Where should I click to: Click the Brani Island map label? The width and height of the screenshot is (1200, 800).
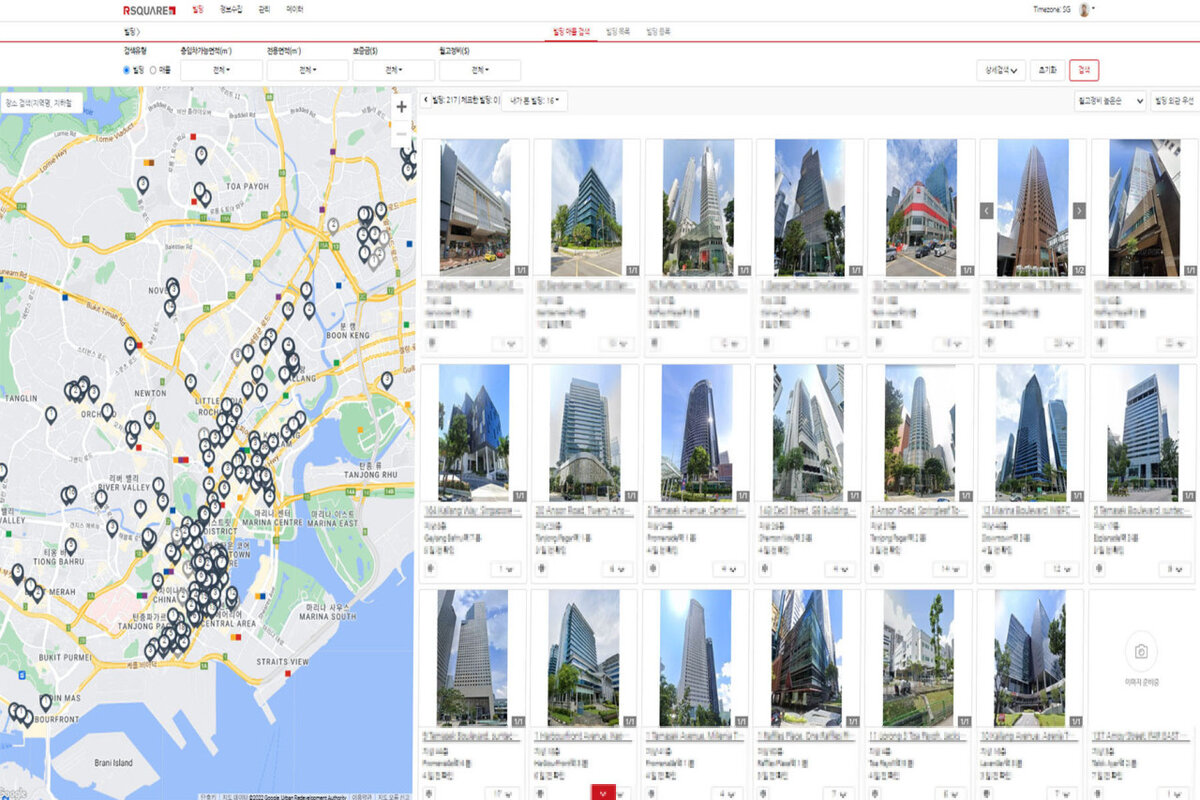(x=112, y=762)
